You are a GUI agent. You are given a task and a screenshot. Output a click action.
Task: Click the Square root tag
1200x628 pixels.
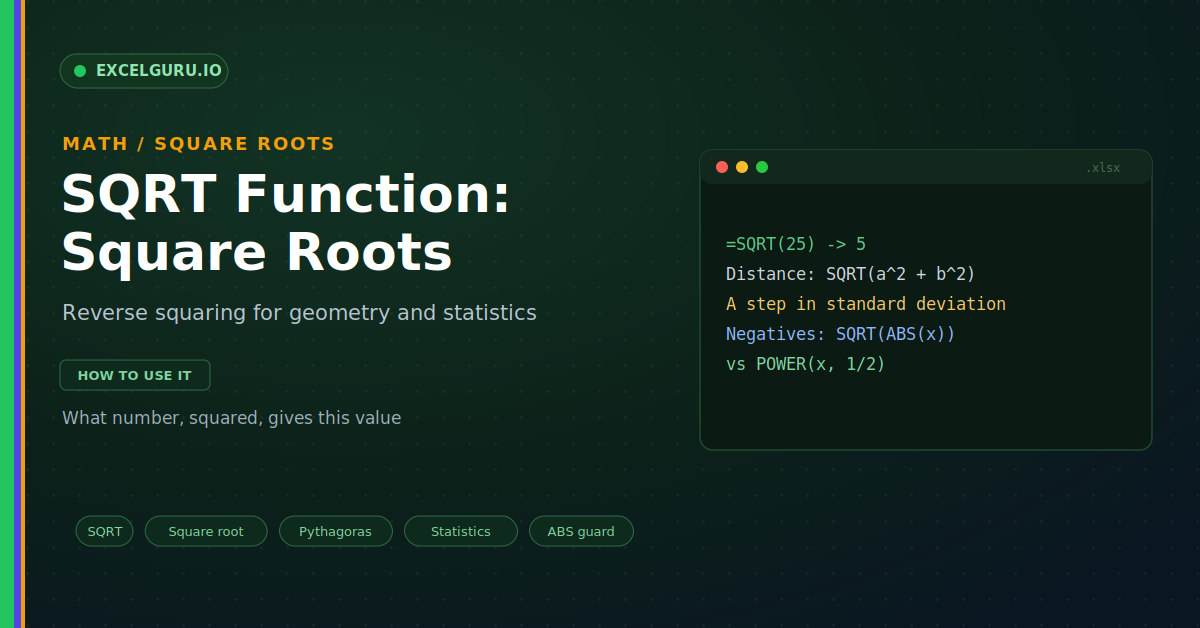click(x=206, y=531)
